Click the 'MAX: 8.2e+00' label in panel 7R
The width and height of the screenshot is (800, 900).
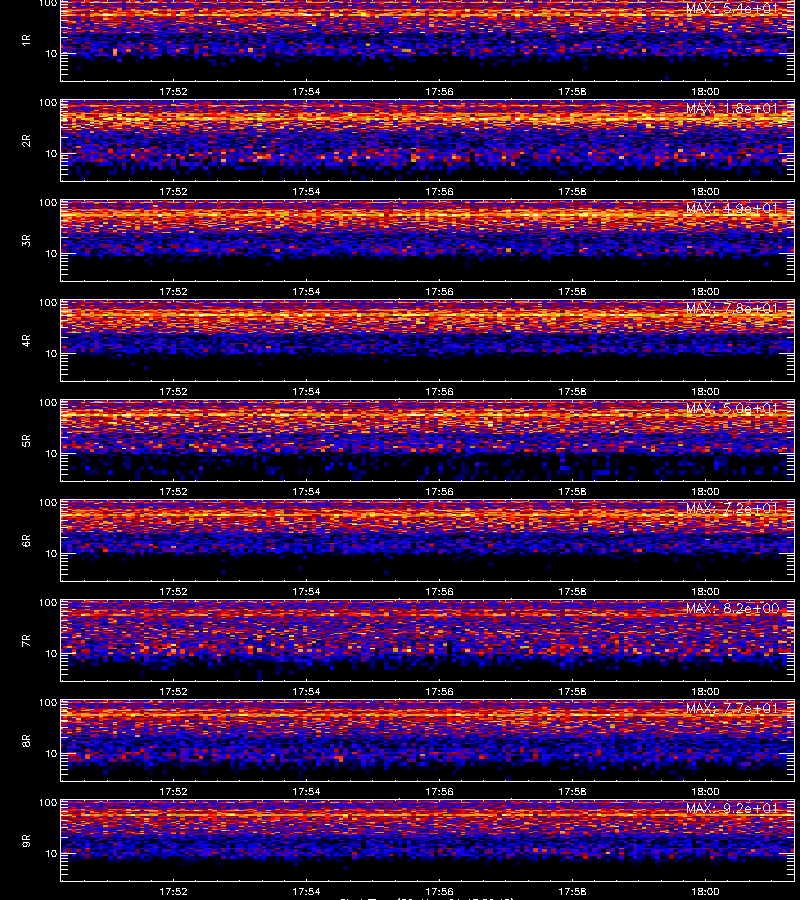tap(732, 608)
